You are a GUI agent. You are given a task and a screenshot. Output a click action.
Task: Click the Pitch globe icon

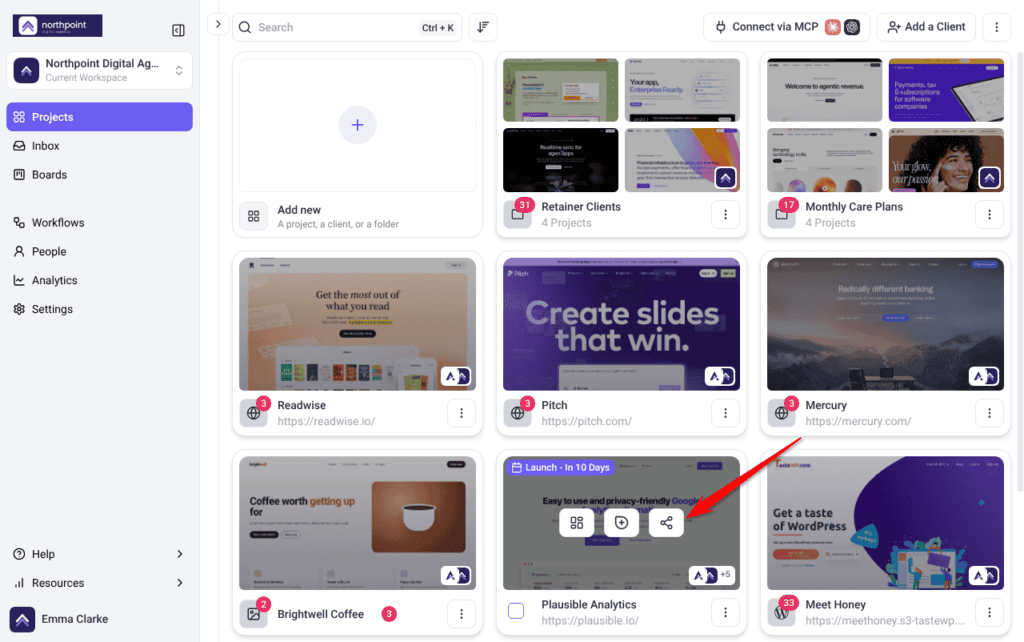[518, 413]
